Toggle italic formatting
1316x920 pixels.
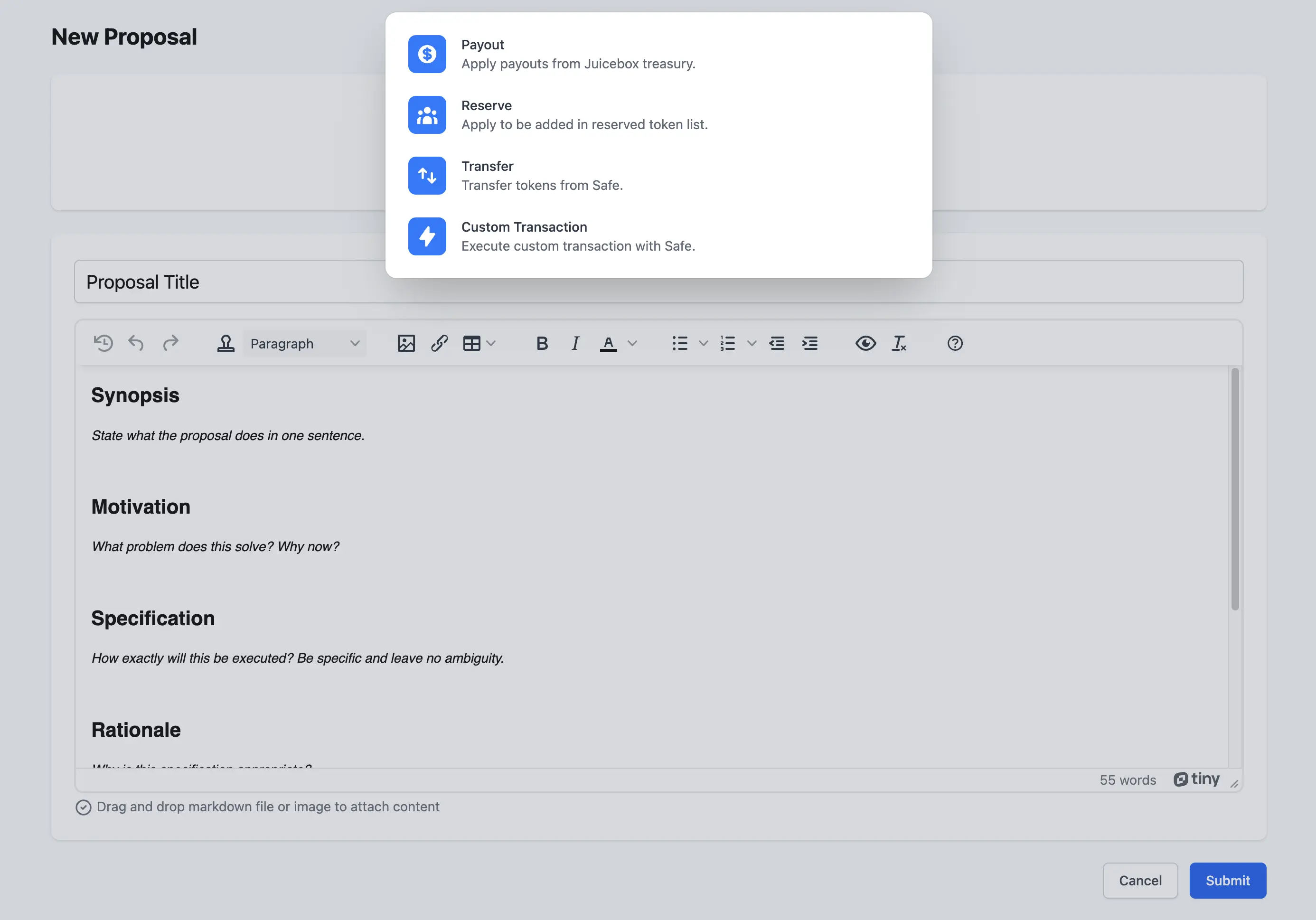[575, 343]
